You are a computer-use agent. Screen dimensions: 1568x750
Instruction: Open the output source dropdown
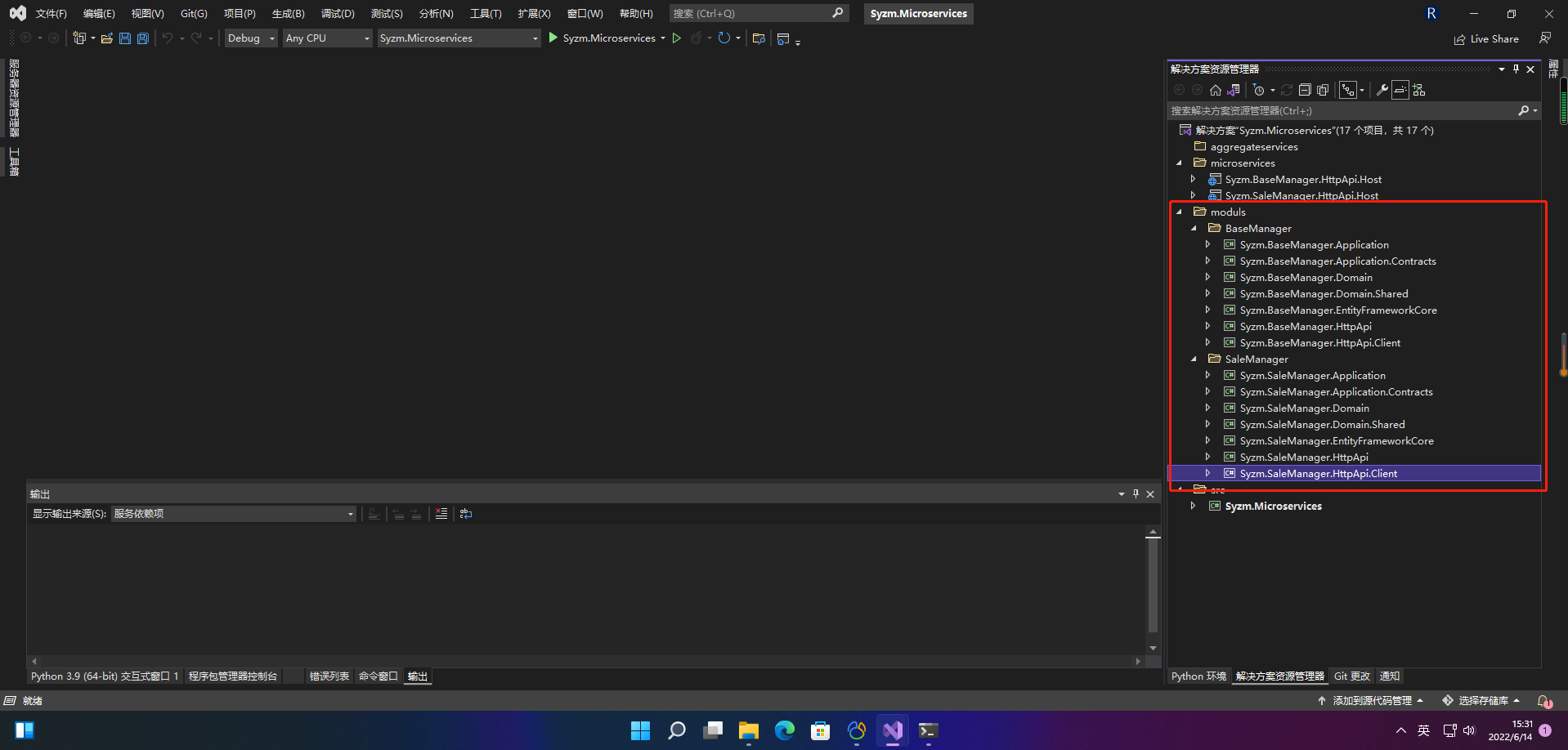click(x=234, y=514)
